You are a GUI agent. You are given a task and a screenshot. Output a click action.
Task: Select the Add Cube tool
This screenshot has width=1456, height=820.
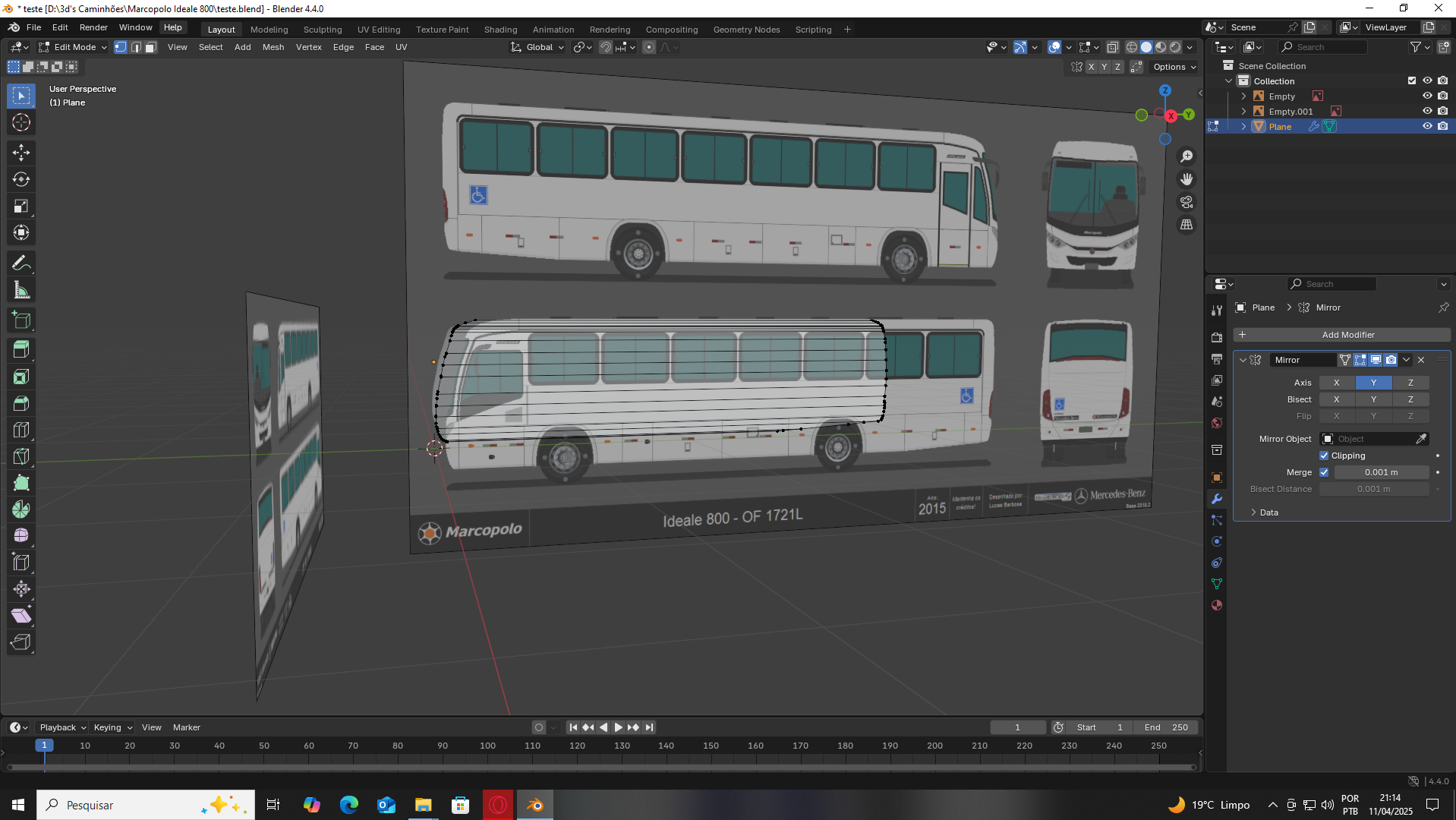pos(21,320)
